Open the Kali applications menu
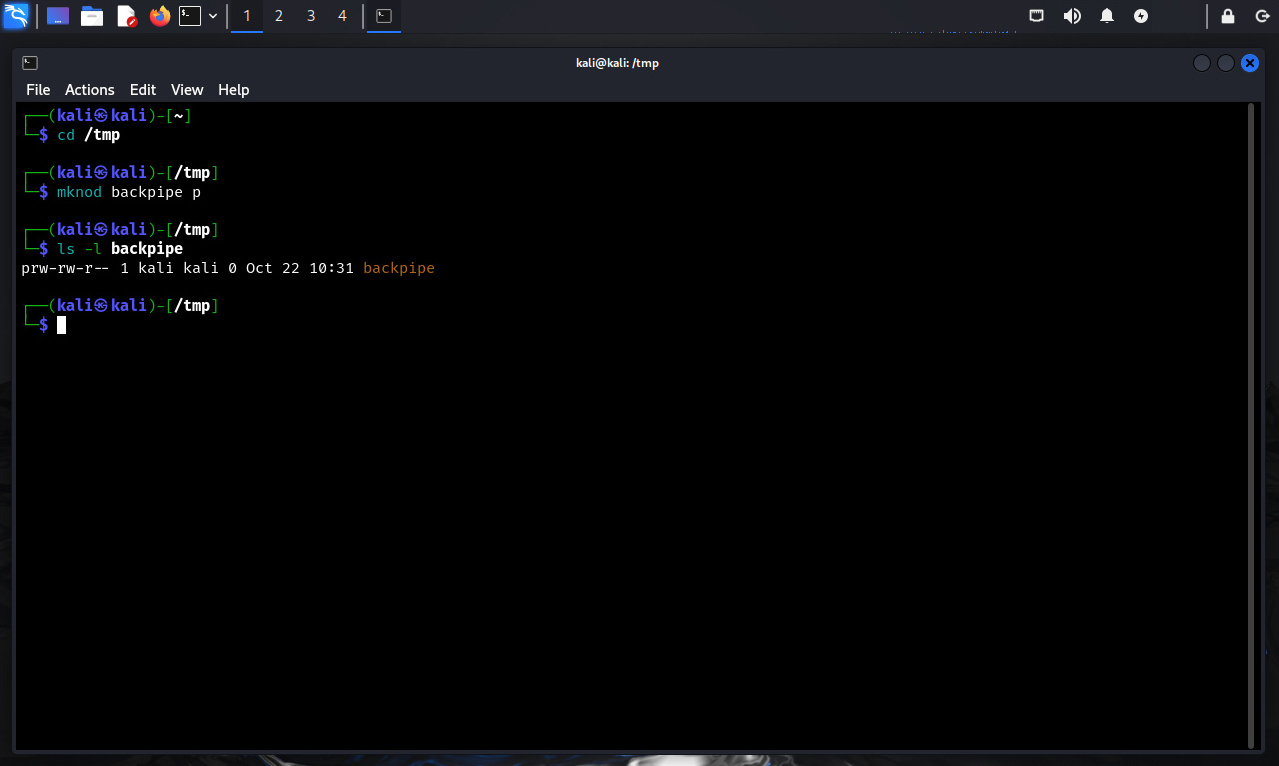The image size is (1279, 766). tap(15, 16)
